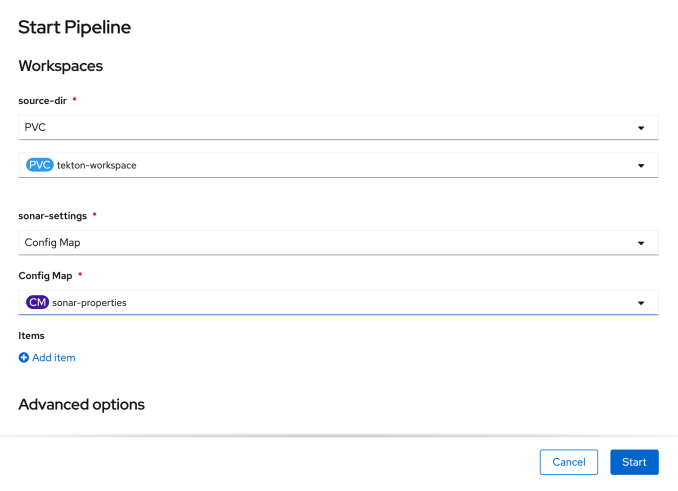Click the blue PVC badge icon
The width and height of the screenshot is (678, 491).
coord(40,165)
